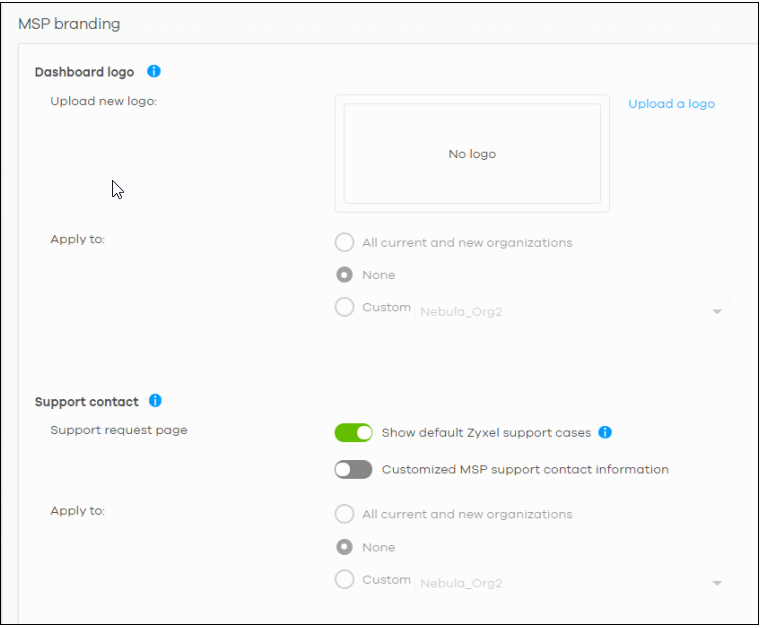Choose Custom radio for Dashboard logo

(x=345, y=307)
